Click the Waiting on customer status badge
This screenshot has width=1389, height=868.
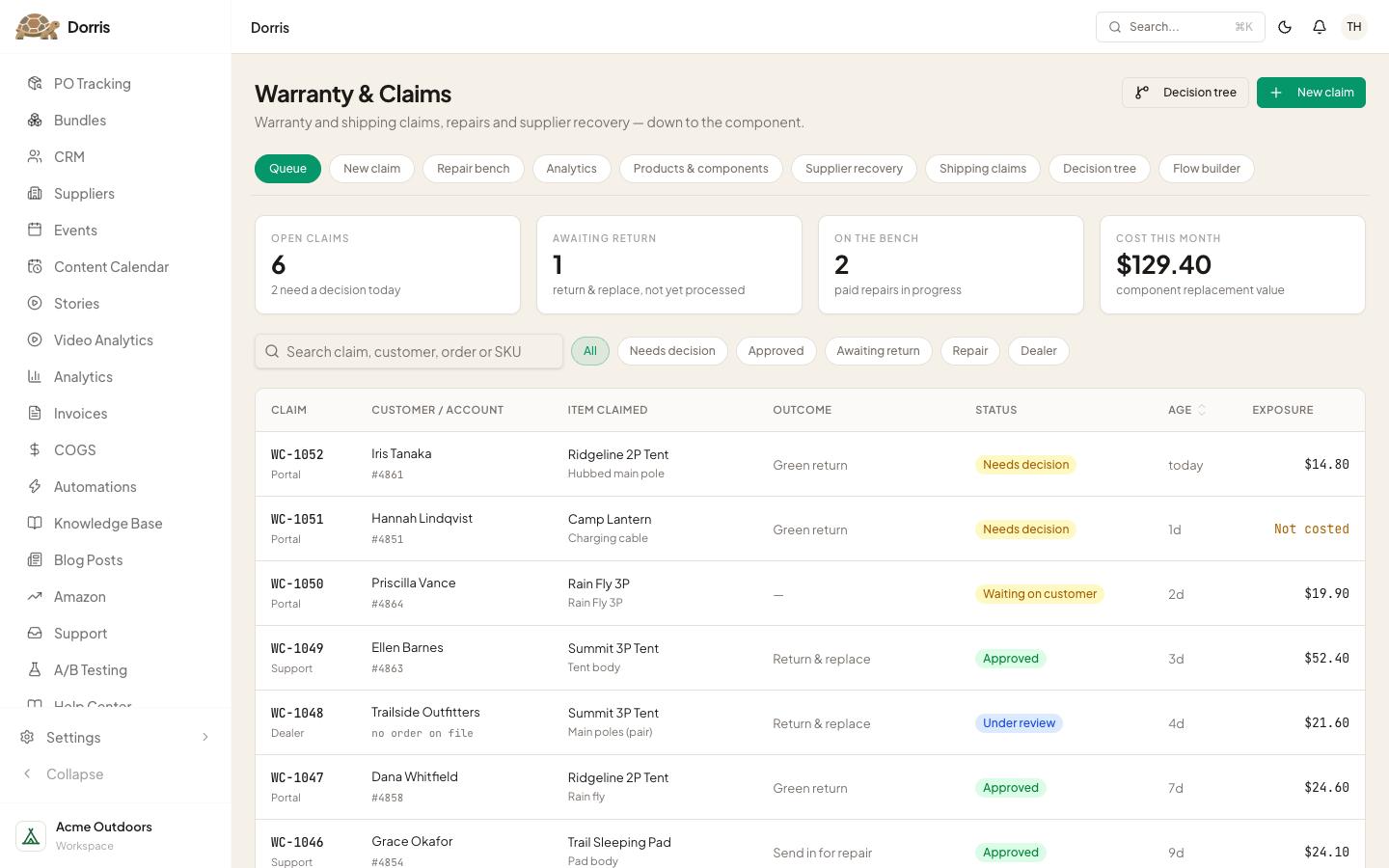[x=1040, y=594]
